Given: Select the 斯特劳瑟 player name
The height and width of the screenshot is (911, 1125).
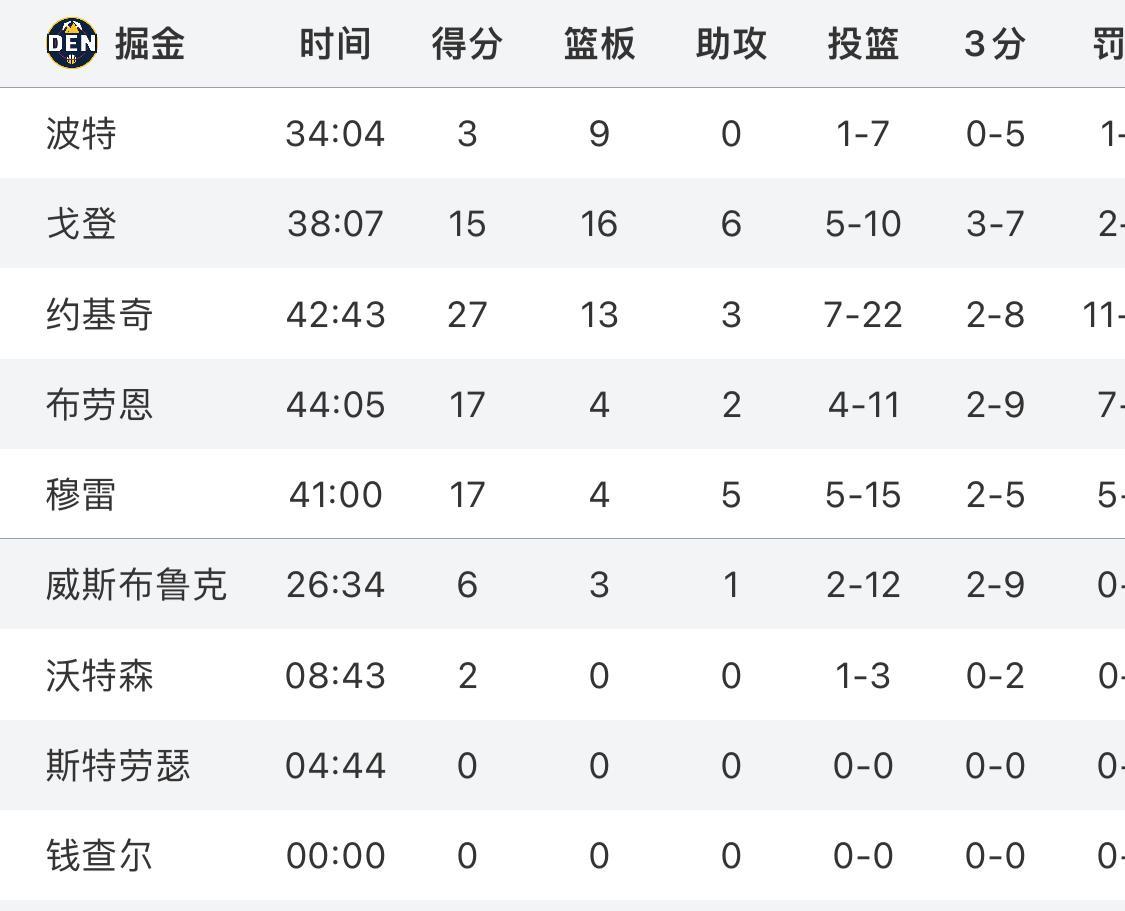Looking at the screenshot, I should [118, 765].
